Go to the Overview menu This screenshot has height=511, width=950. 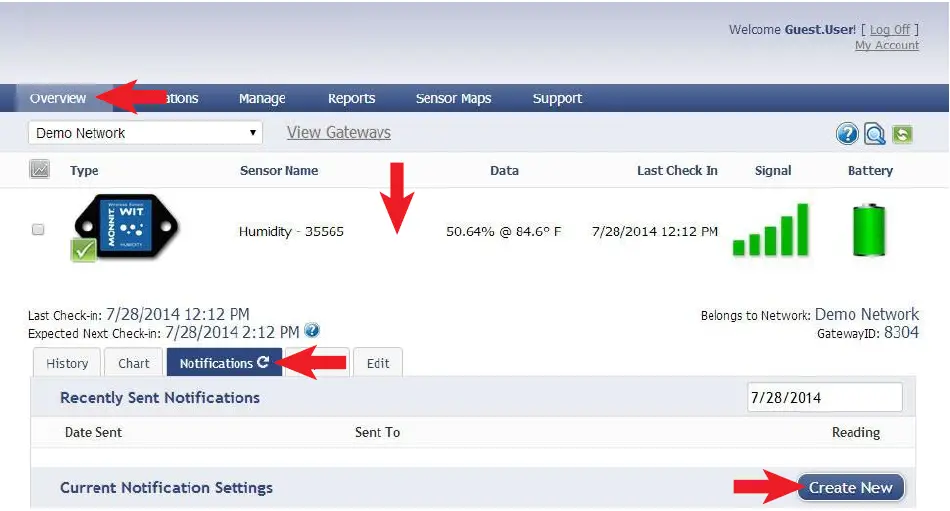58,98
